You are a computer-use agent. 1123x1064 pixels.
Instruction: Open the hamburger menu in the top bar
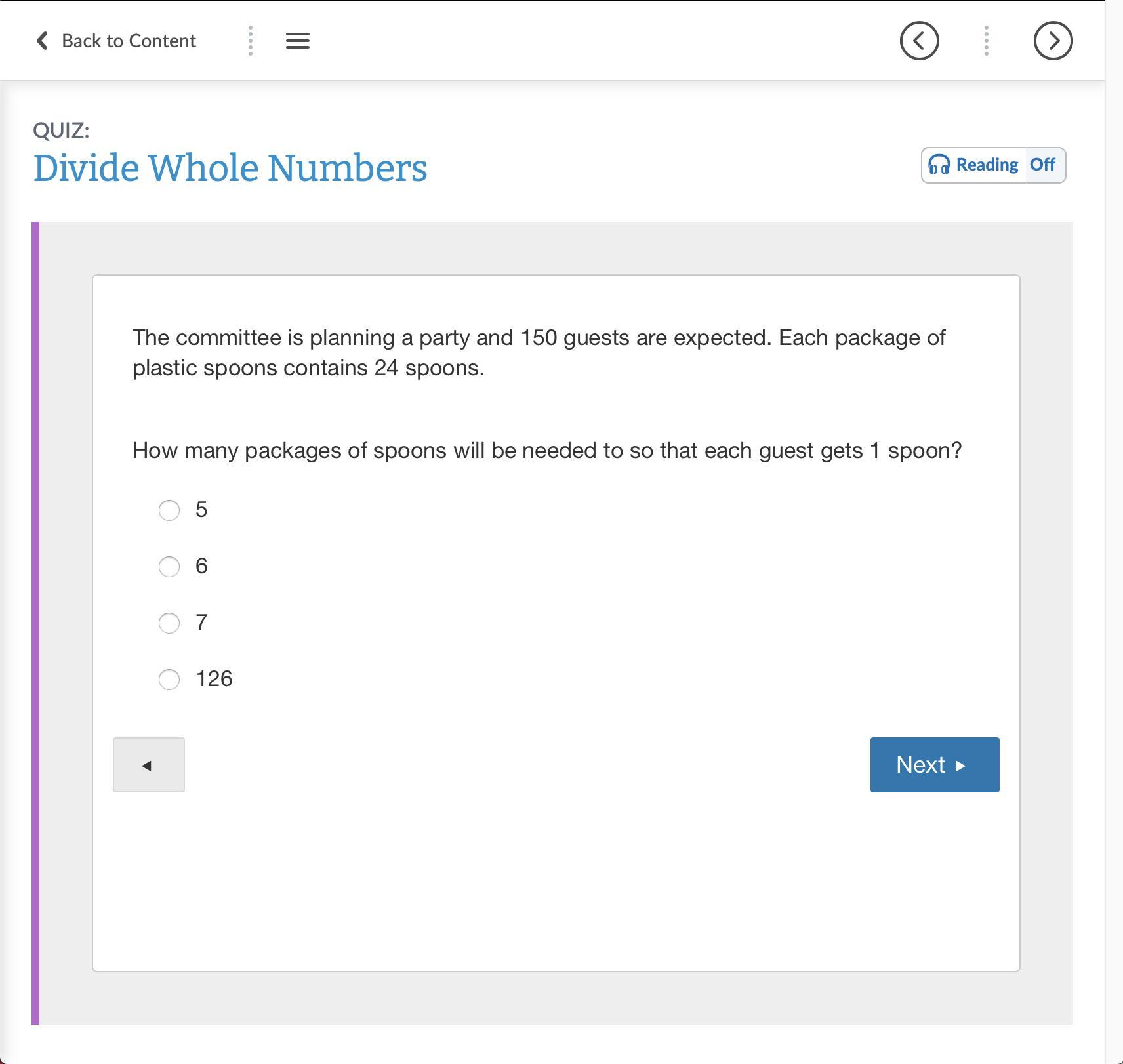point(298,41)
